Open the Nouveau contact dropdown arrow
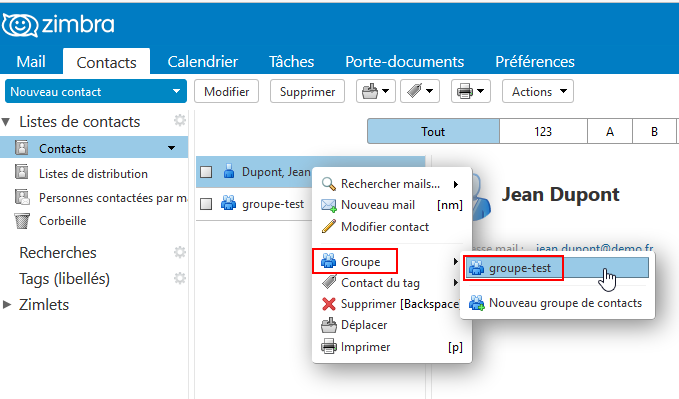The width and height of the screenshot is (679, 399). (x=176, y=91)
